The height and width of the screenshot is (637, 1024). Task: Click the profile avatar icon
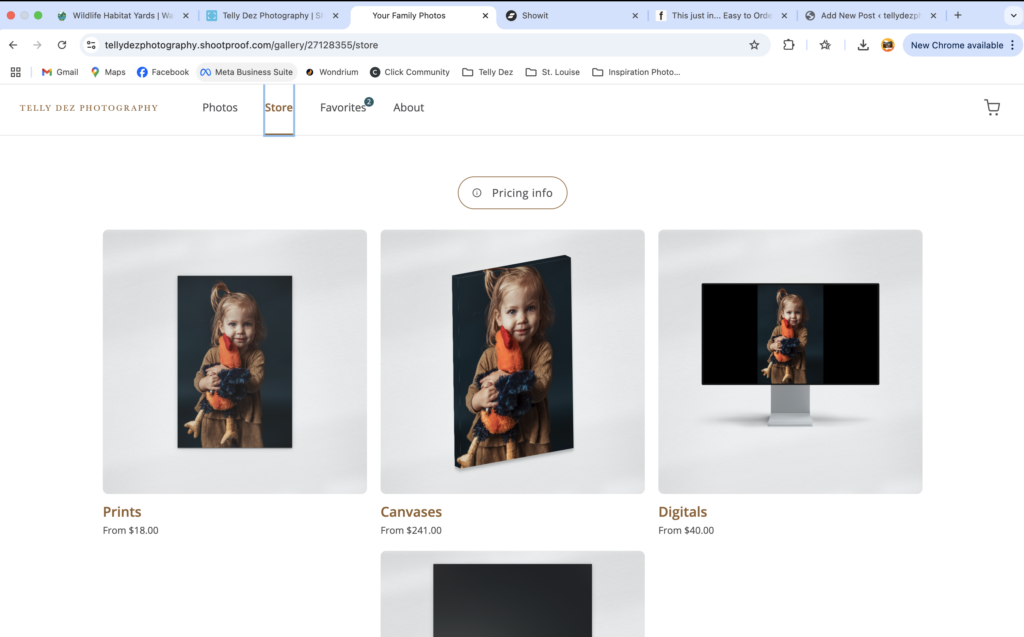click(888, 45)
